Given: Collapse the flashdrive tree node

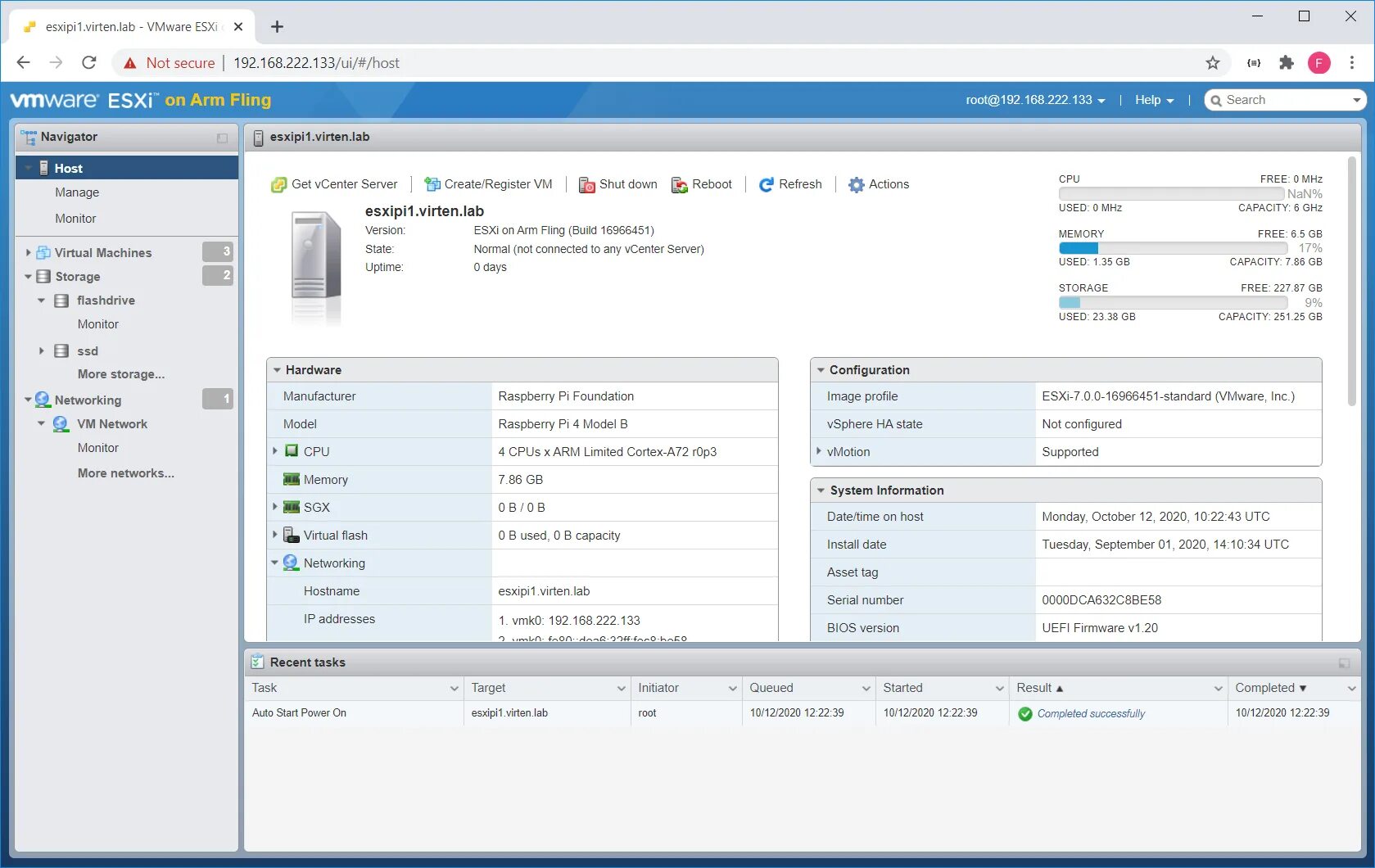Looking at the screenshot, I should [42, 301].
